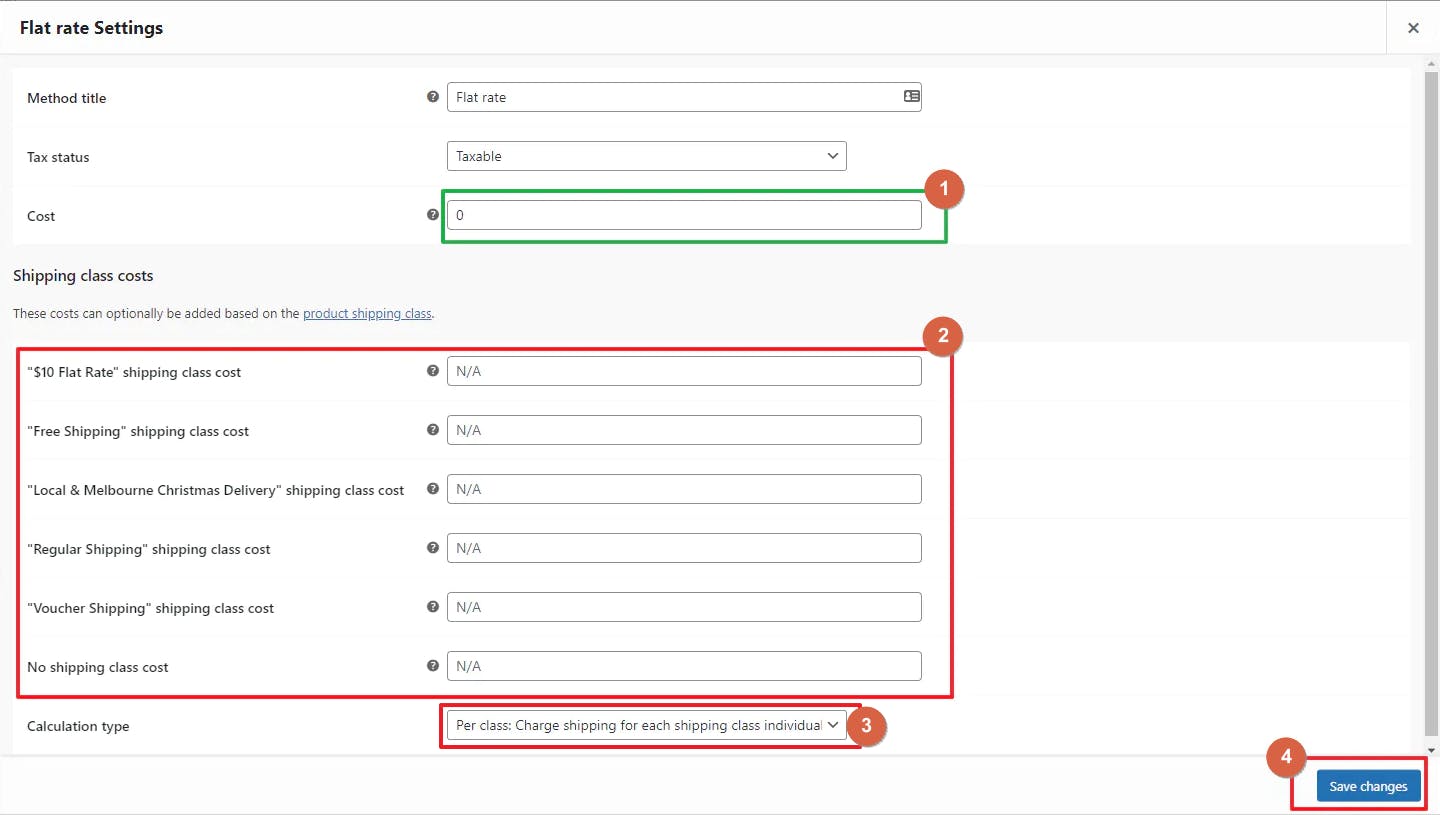The width and height of the screenshot is (1440, 815).
Task: Click the "Tax status" label
Action: pyautogui.click(x=58, y=157)
